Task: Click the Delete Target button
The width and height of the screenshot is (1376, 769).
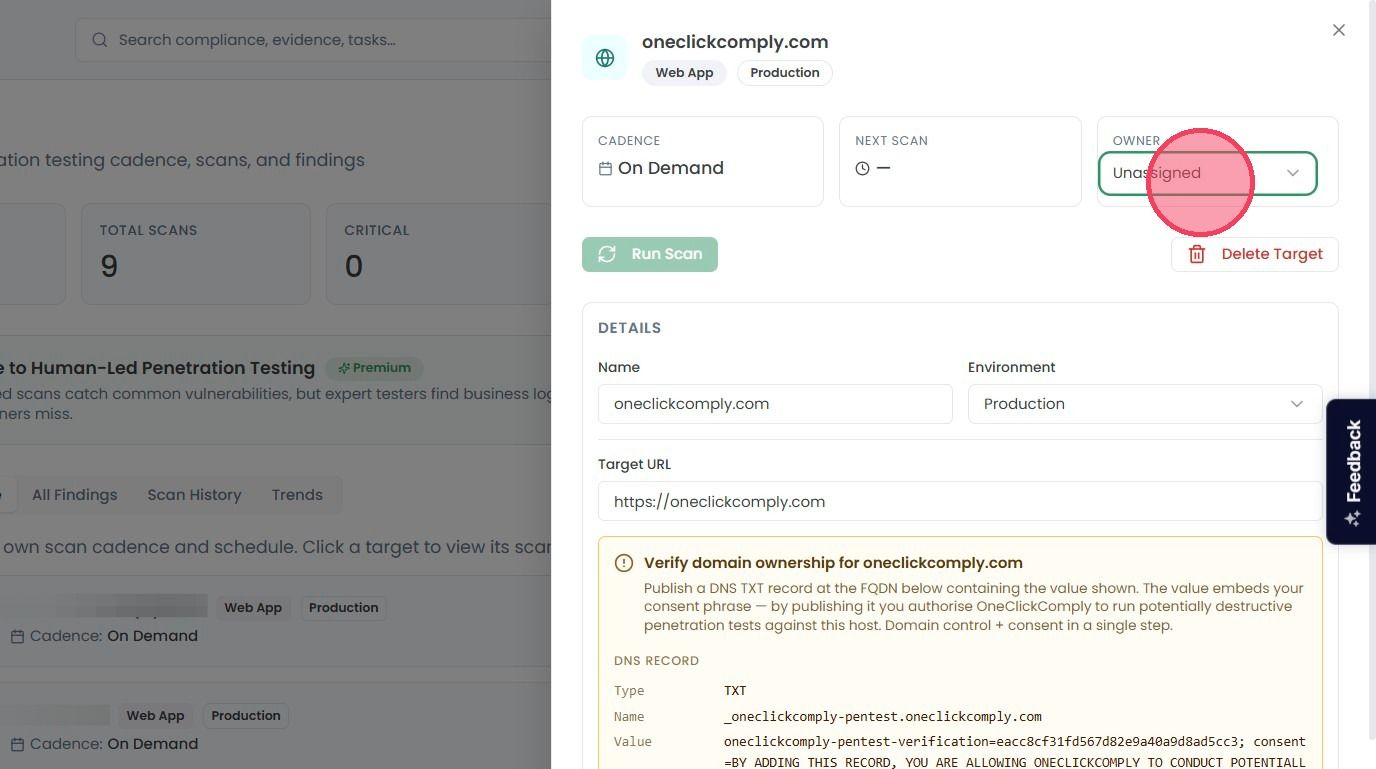Action: [x=1255, y=254]
